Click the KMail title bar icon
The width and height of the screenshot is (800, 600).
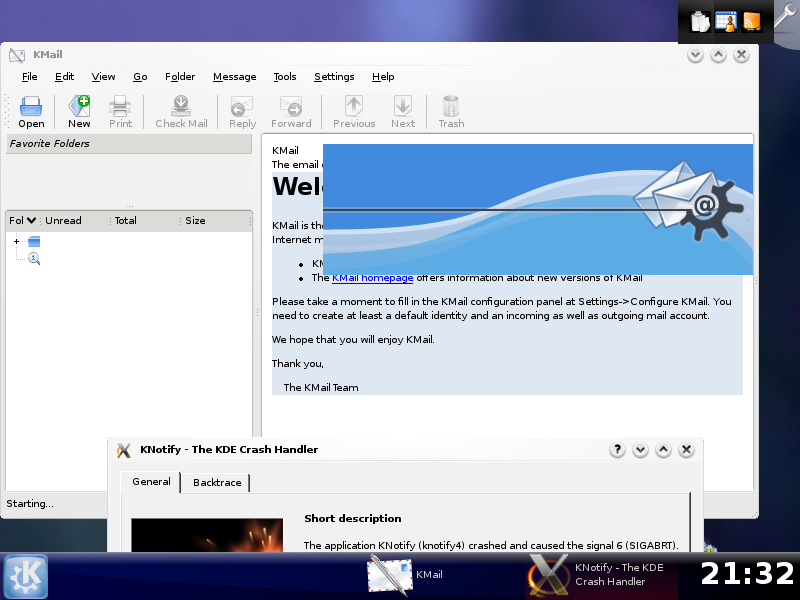[x=17, y=55]
